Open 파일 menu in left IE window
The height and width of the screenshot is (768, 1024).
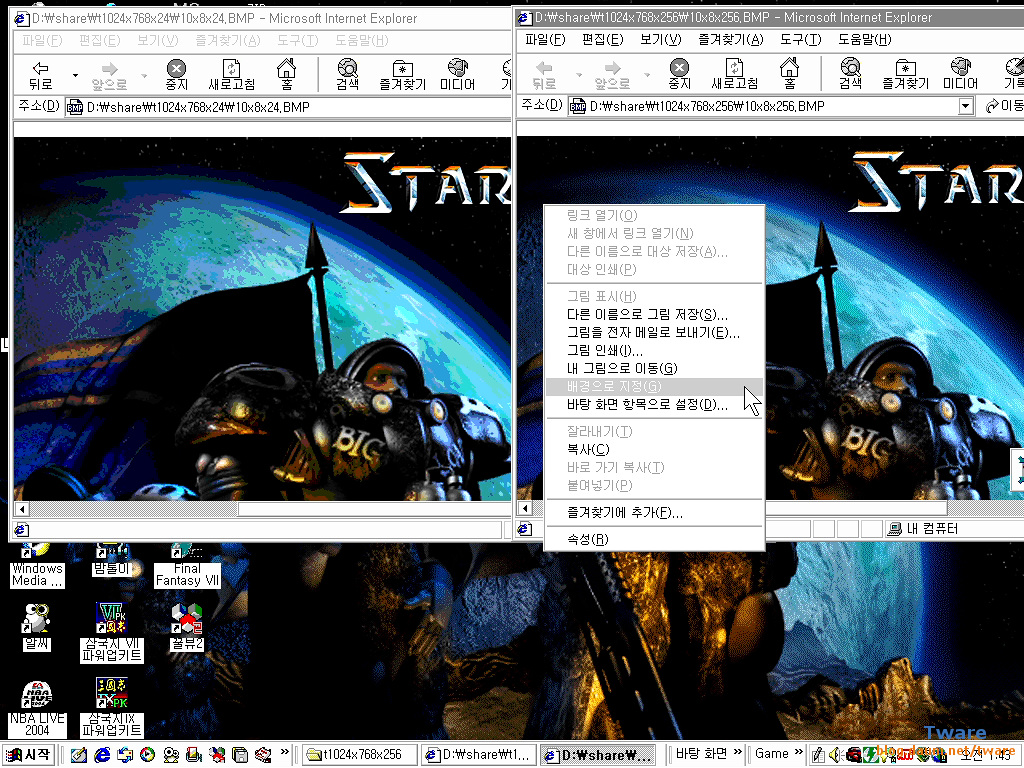[41, 40]
